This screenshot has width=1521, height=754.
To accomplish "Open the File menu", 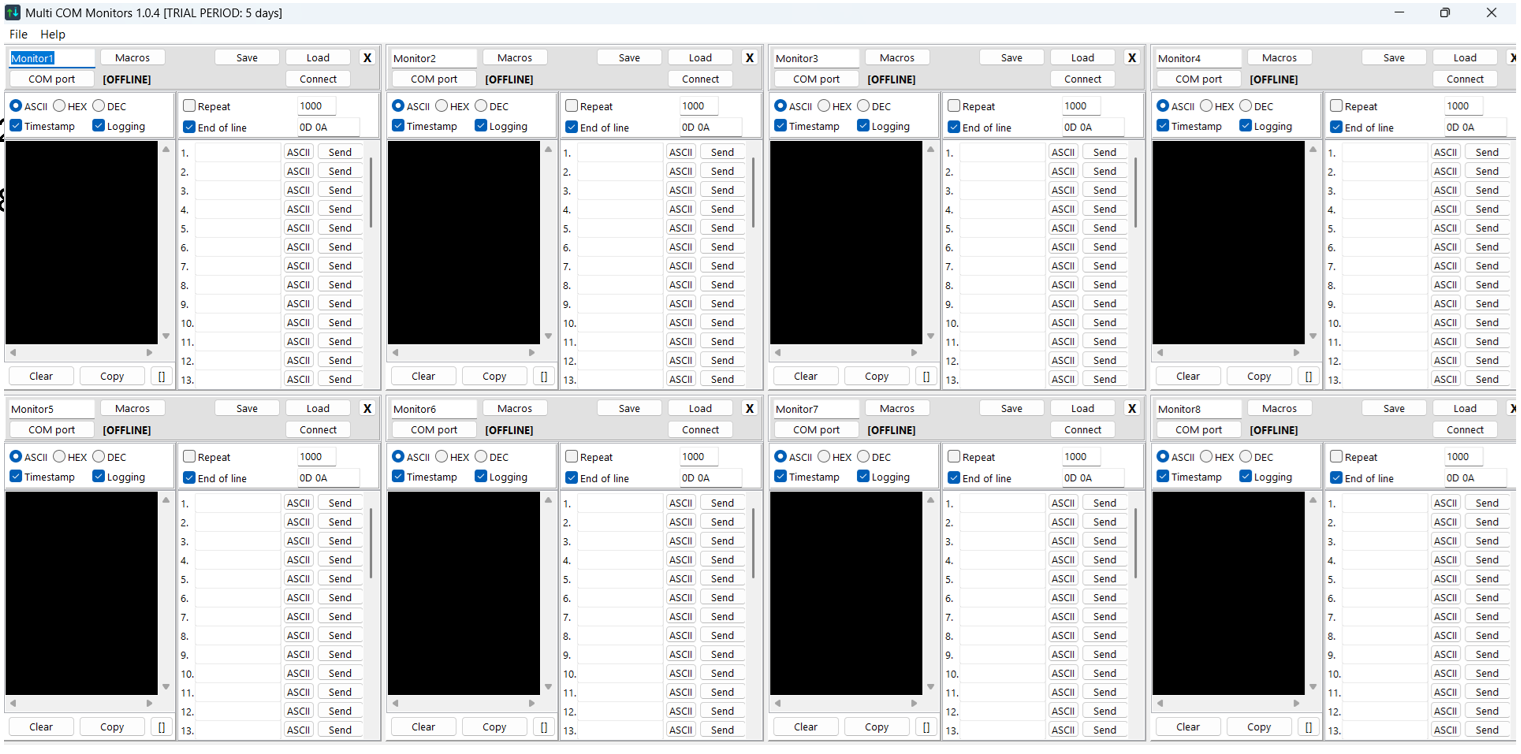I will [x=18, y=33].
